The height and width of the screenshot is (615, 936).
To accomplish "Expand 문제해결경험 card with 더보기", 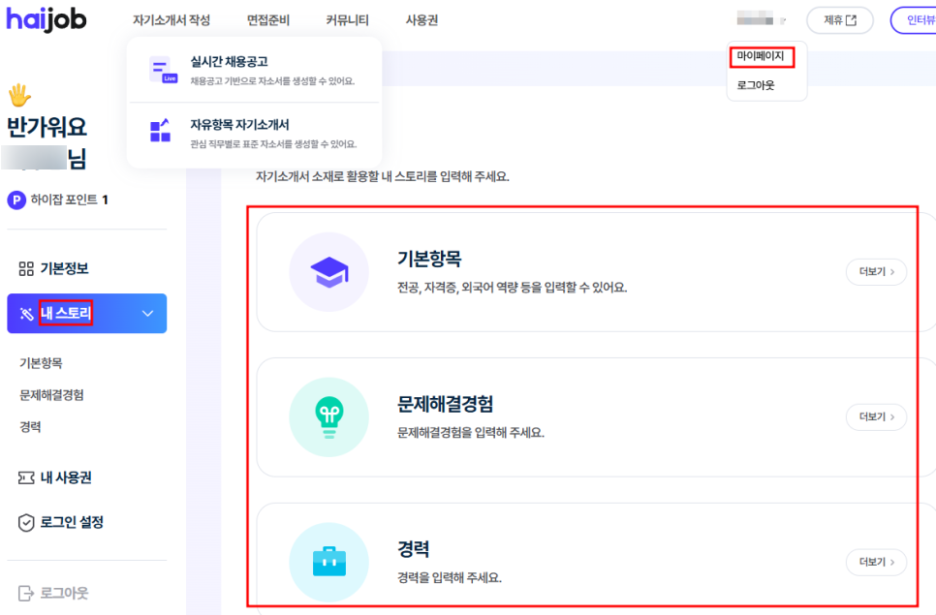I will point(876,417).
